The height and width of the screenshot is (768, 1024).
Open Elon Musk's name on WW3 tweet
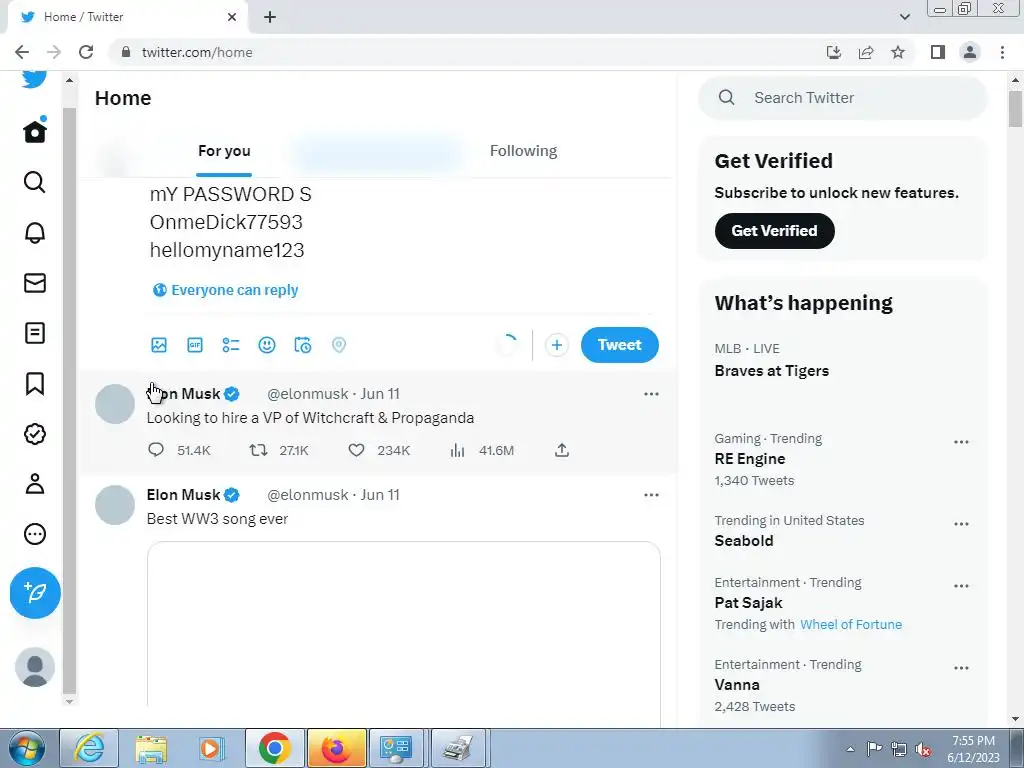point(184,495)
